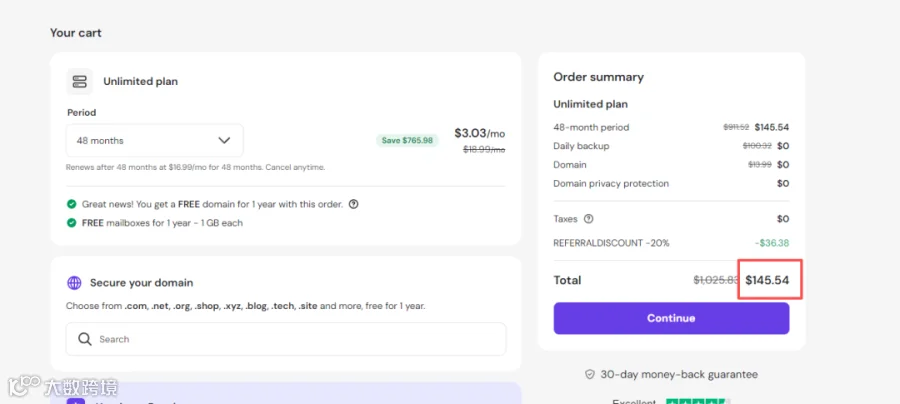Click the Domain privacy protection line
The width and height of the screenshot is (900, 404).
[671, 184]
